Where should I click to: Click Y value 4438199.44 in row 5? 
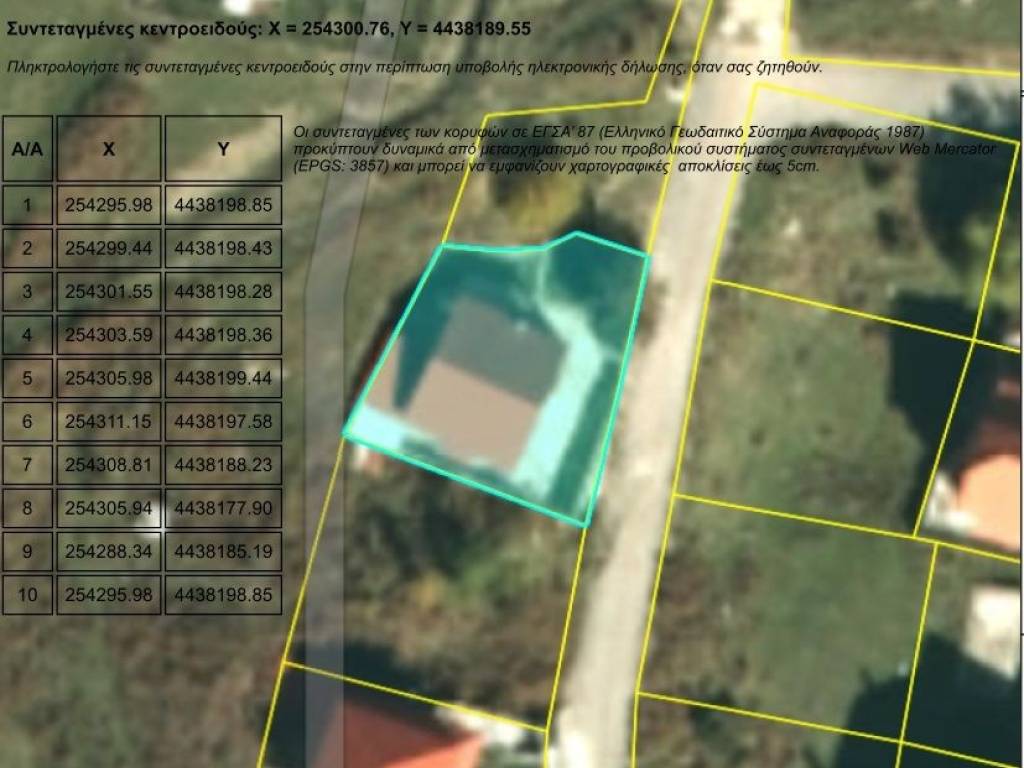pyautogui.click(x=223, y=378)
